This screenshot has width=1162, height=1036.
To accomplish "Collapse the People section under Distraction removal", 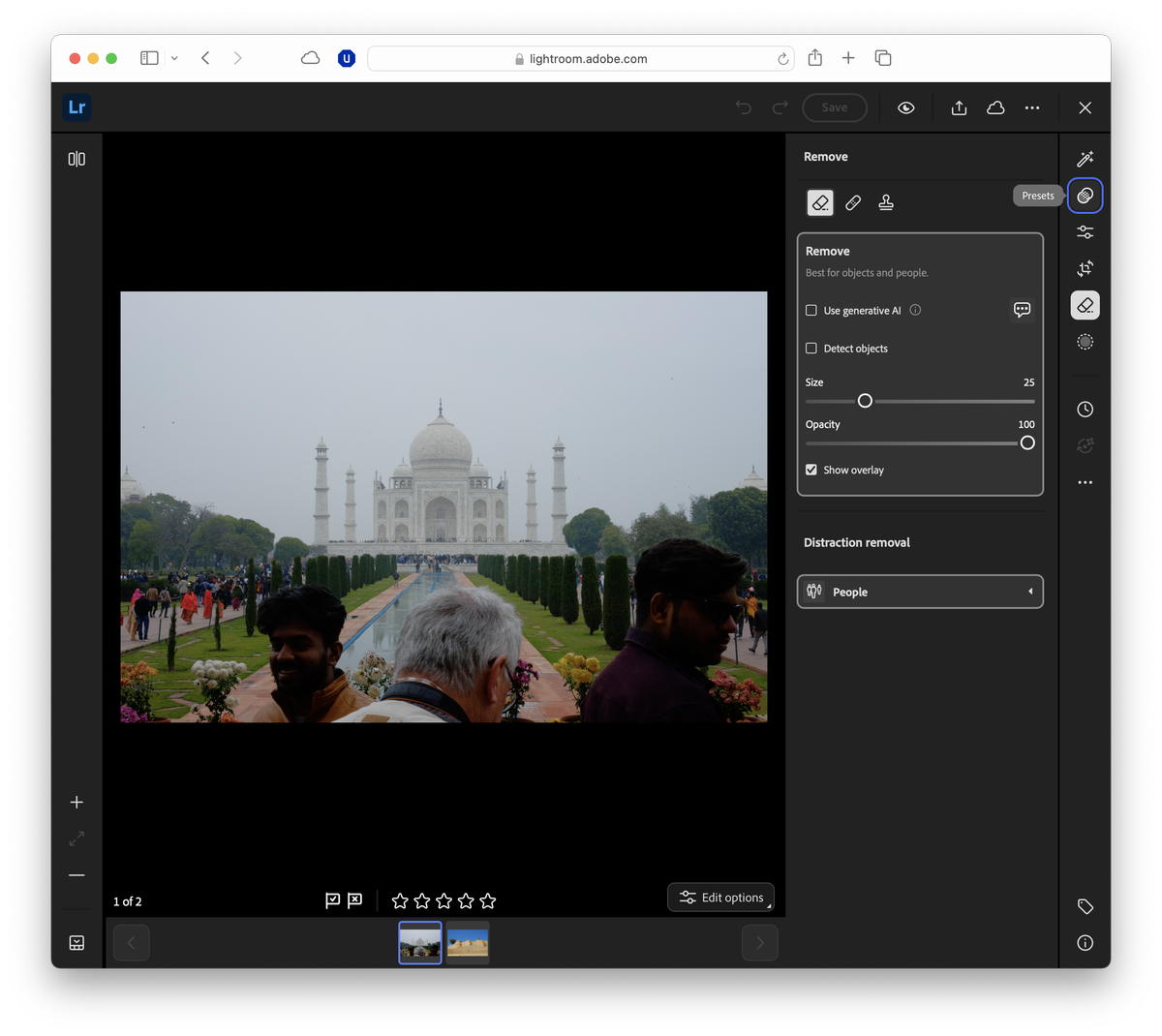I will click(x=1028, y=592).
